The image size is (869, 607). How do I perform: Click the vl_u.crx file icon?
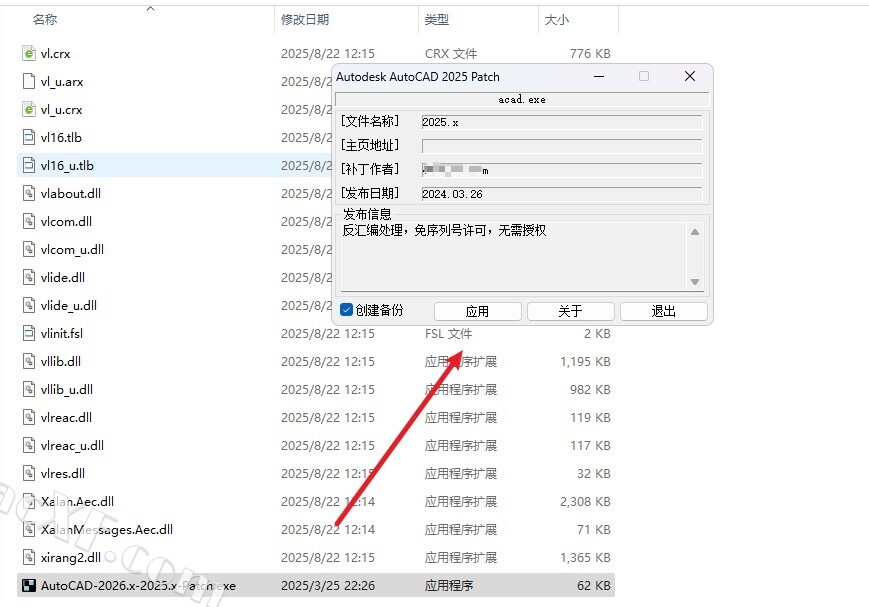click(29, 109)
